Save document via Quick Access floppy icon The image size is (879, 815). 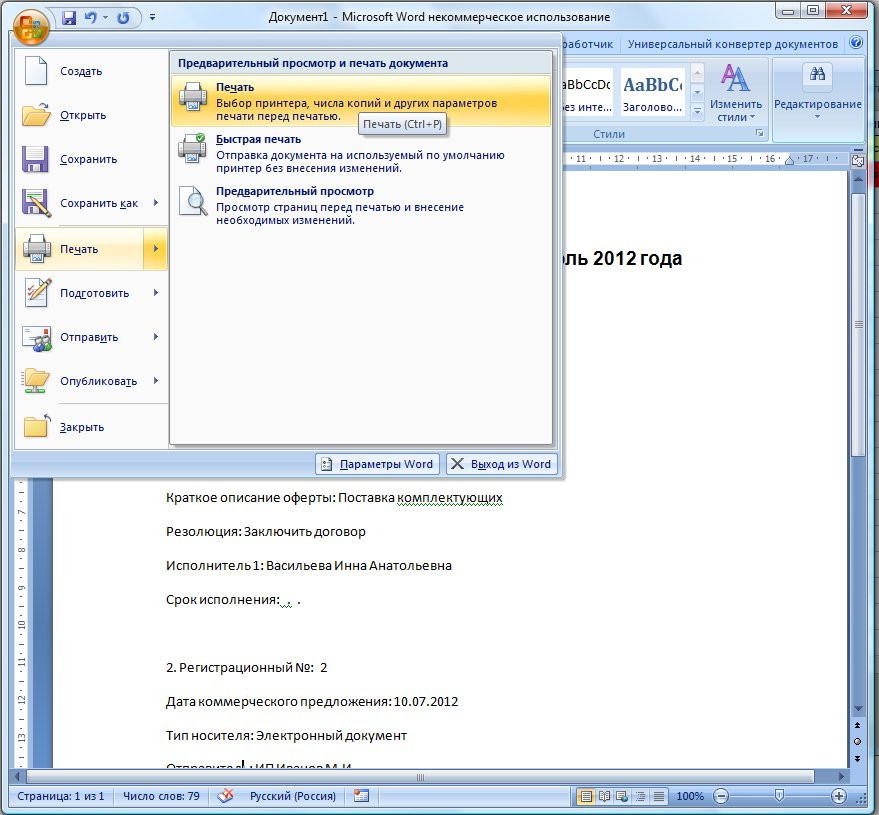(x=69, y=18)
